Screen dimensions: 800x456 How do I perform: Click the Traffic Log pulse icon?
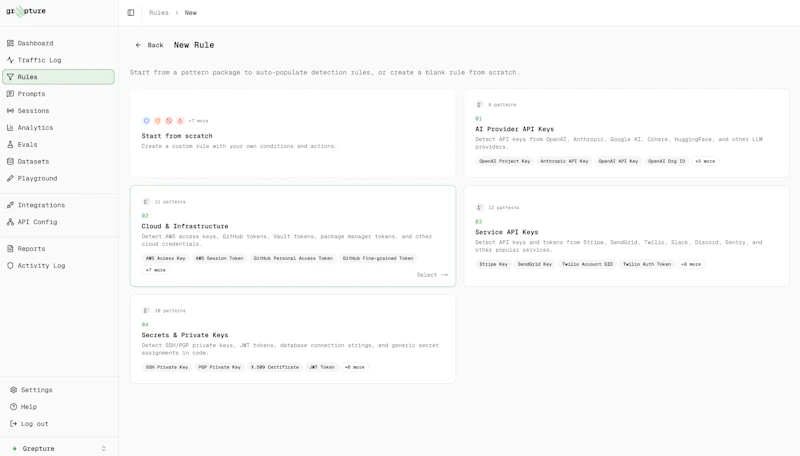(10, 60)
